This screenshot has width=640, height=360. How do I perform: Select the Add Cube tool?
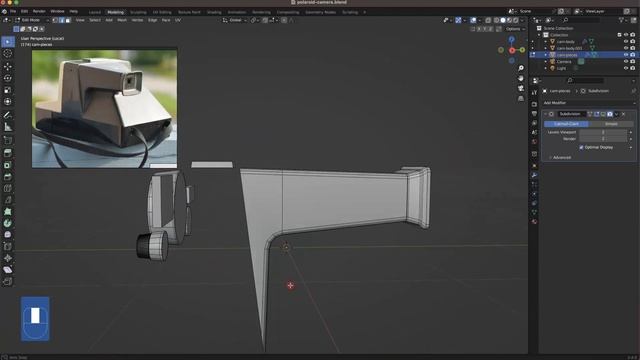(x=8, y=140)
